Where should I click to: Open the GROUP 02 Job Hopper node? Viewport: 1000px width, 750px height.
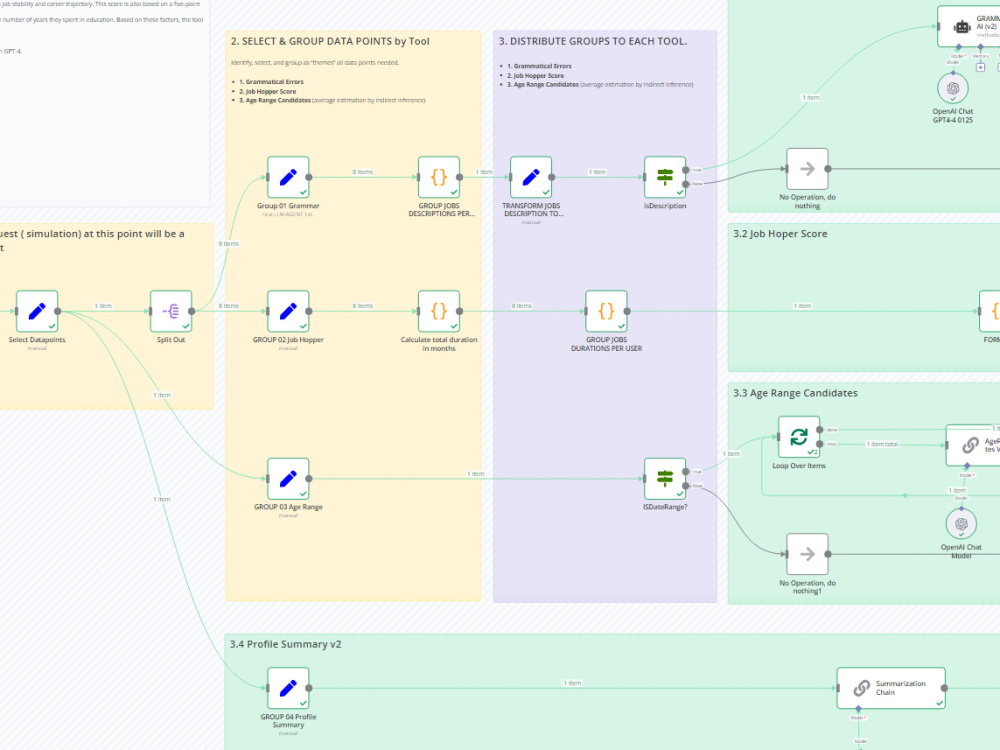tap(288, 311)
